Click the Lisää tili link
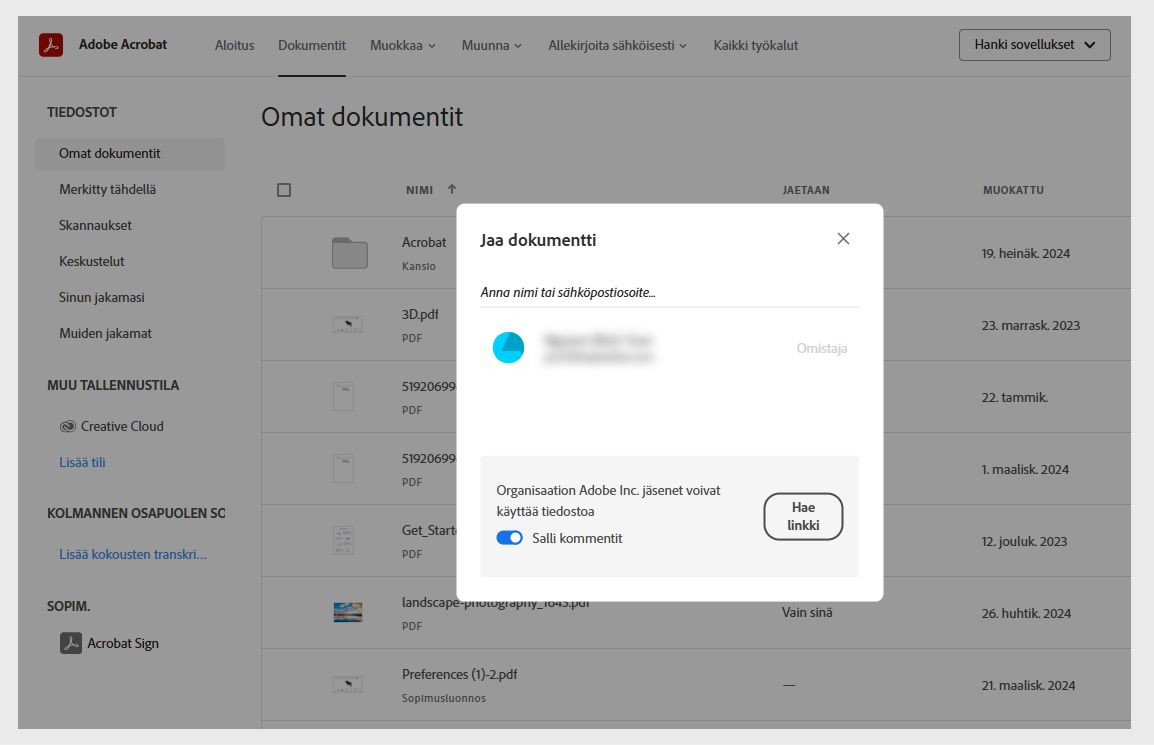The width and height of the screenshot is (1154, 745). point(82,462)
